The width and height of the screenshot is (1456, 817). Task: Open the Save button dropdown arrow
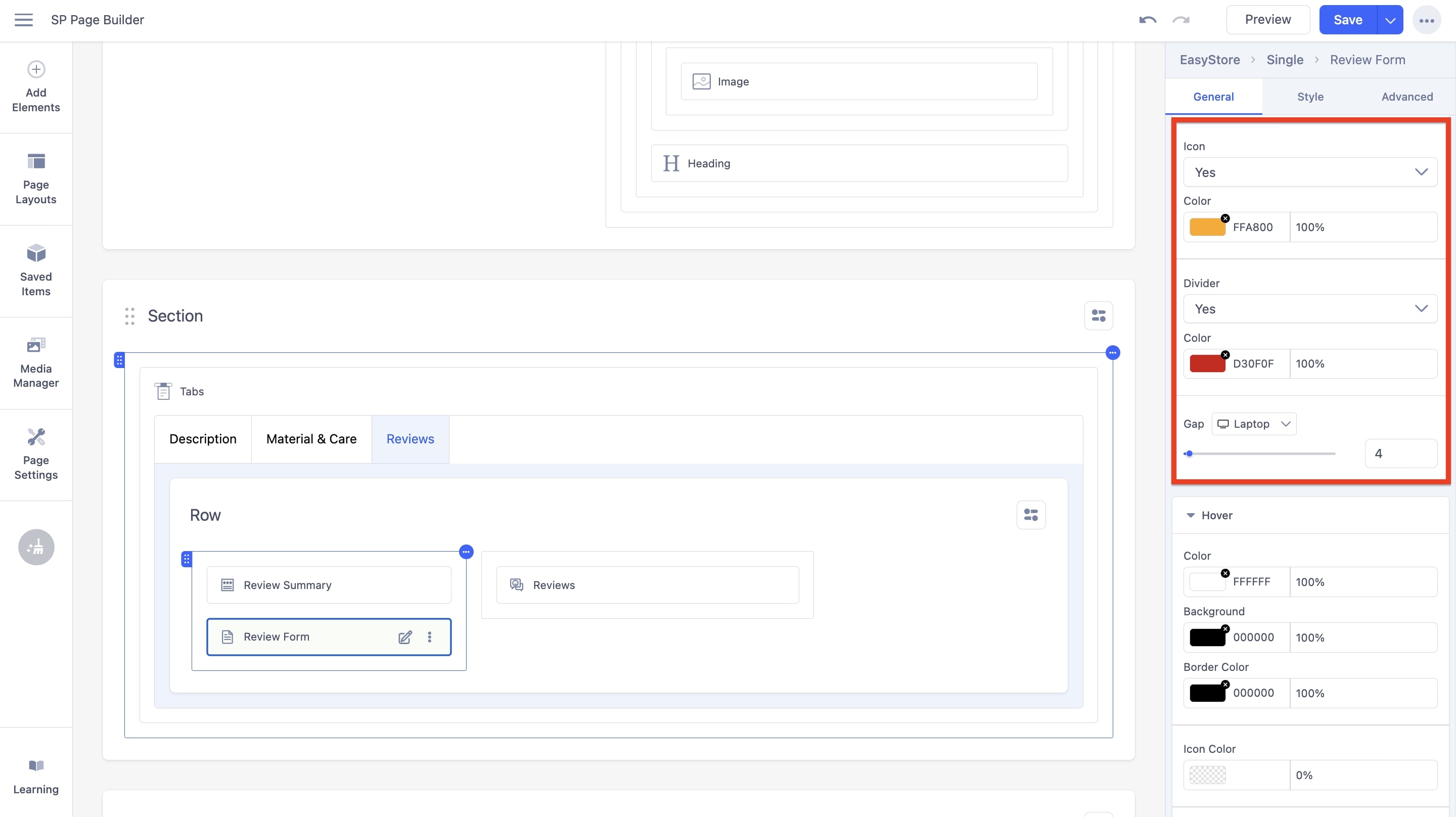click(1390, 19)
